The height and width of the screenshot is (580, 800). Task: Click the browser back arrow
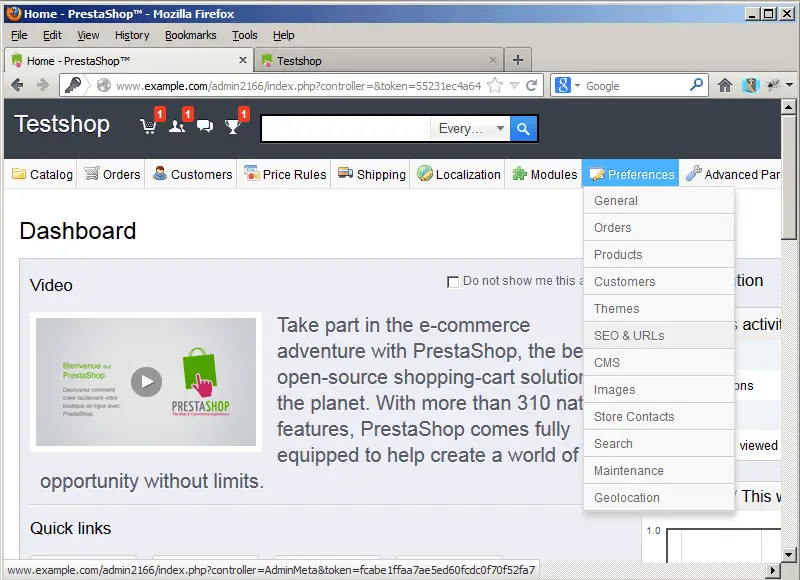click(17, 85)
